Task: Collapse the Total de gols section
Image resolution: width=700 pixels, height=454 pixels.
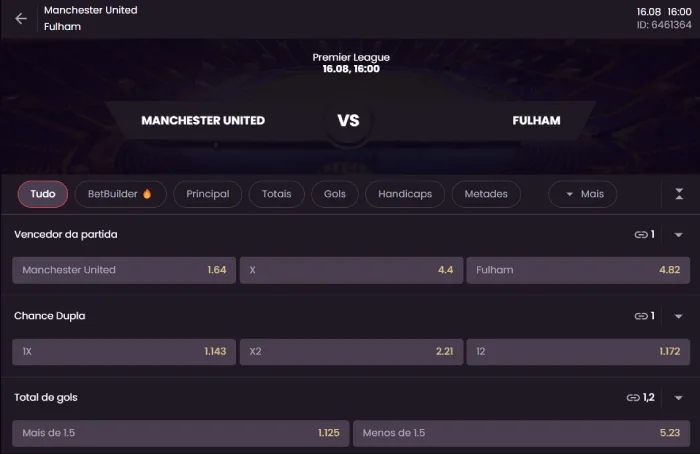Action: click(678, 398)
